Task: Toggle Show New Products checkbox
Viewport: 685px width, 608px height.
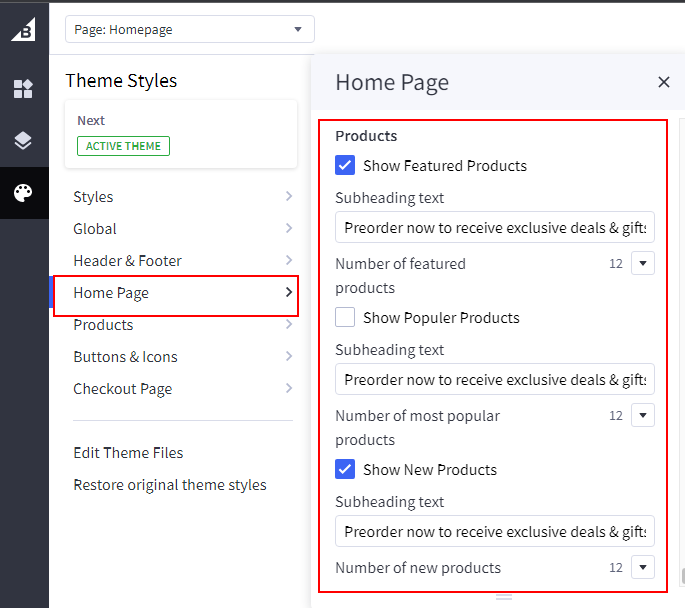Action: pyautogui.click(x=345, y=470)
